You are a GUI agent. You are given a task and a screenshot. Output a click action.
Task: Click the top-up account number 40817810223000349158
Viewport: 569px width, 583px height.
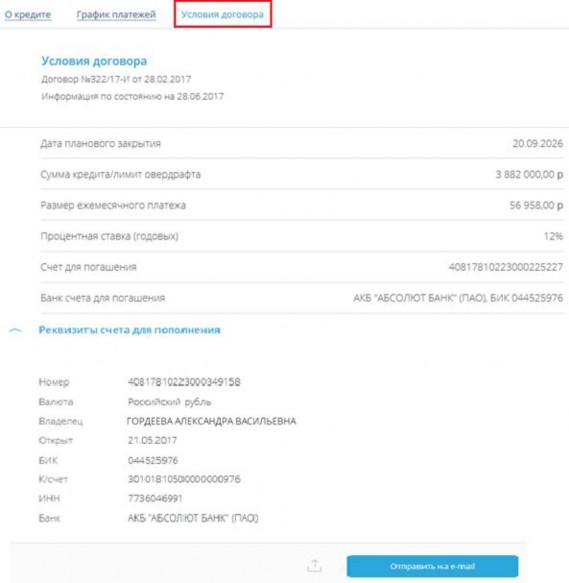coord(184,382)
